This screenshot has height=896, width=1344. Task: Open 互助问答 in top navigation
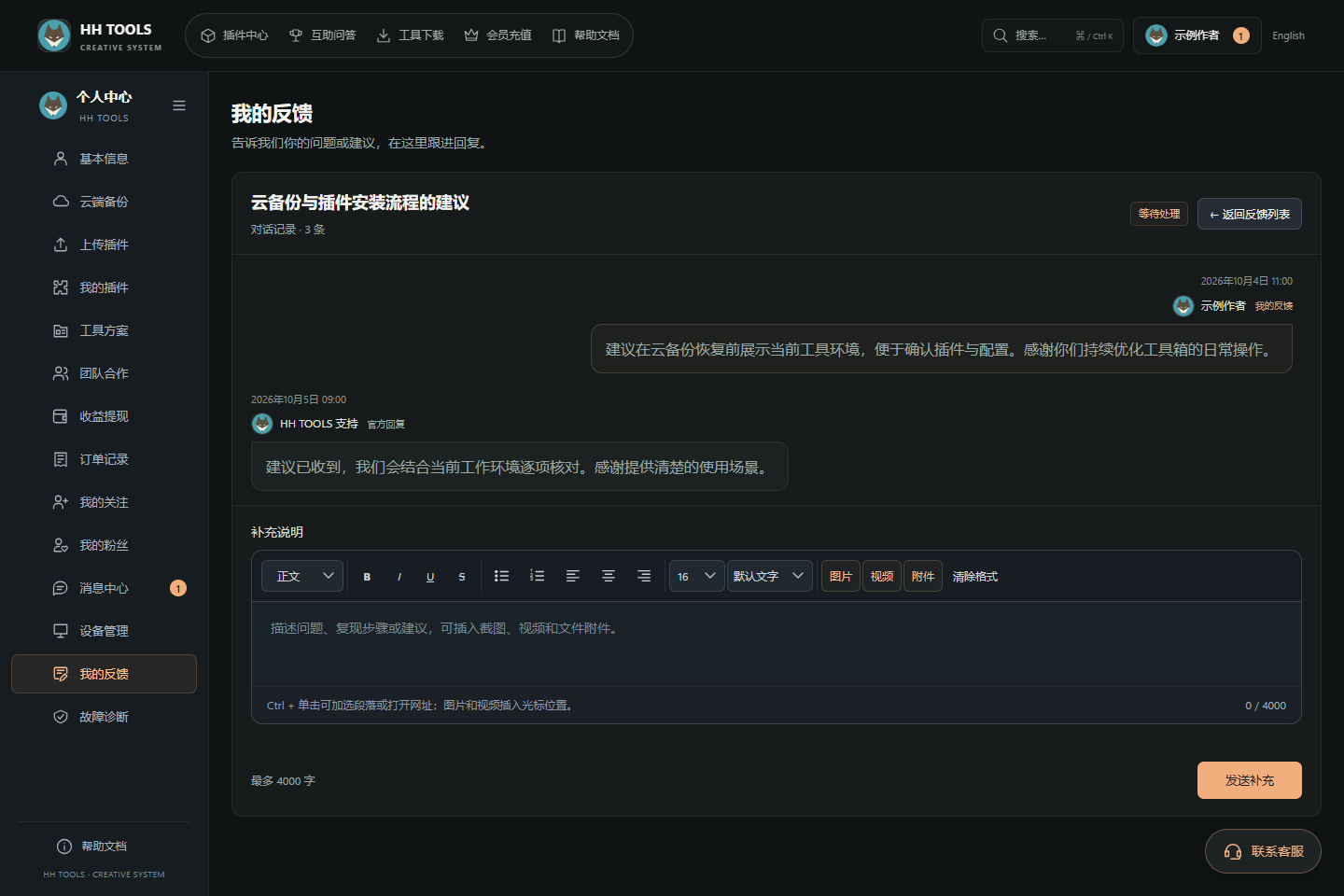[x=322, y=35]
